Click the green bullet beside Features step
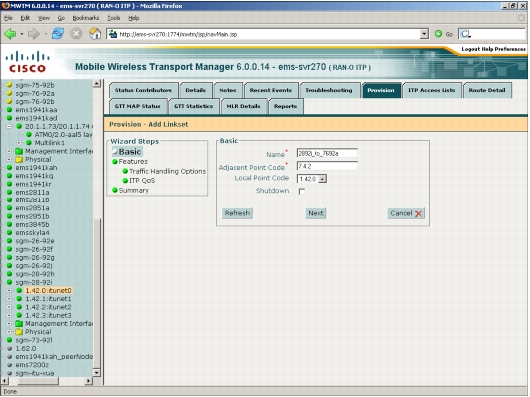 tap(115, 162)
